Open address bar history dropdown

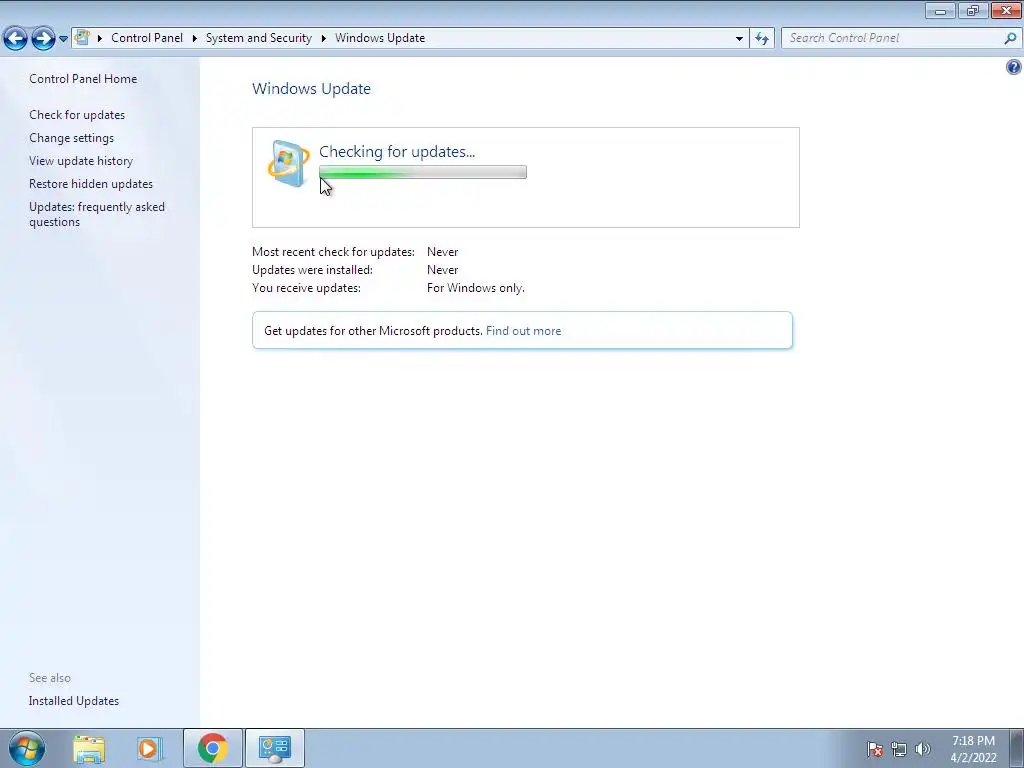739,38
